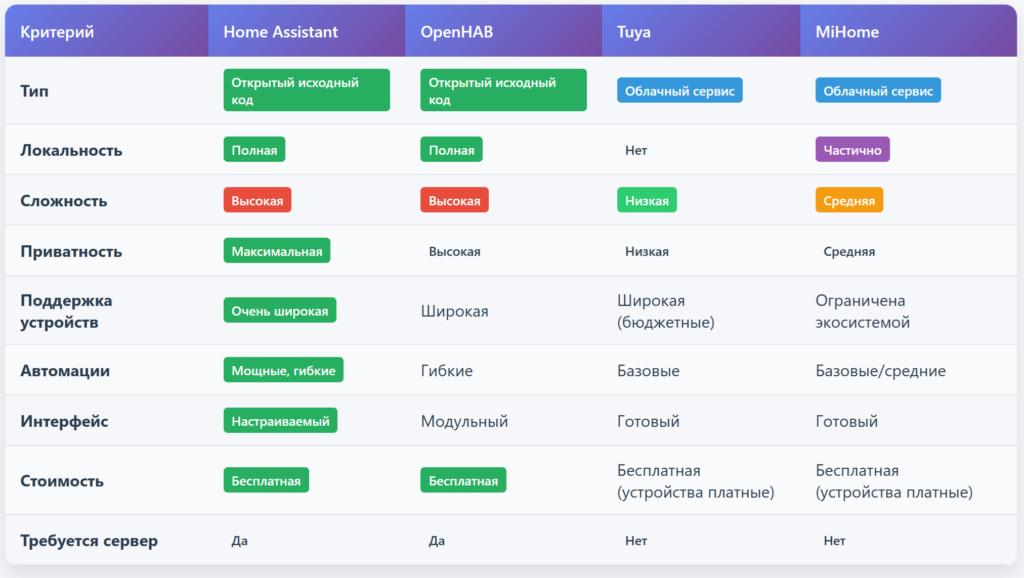Click the purple Частично badge

(x=852, y=150)
